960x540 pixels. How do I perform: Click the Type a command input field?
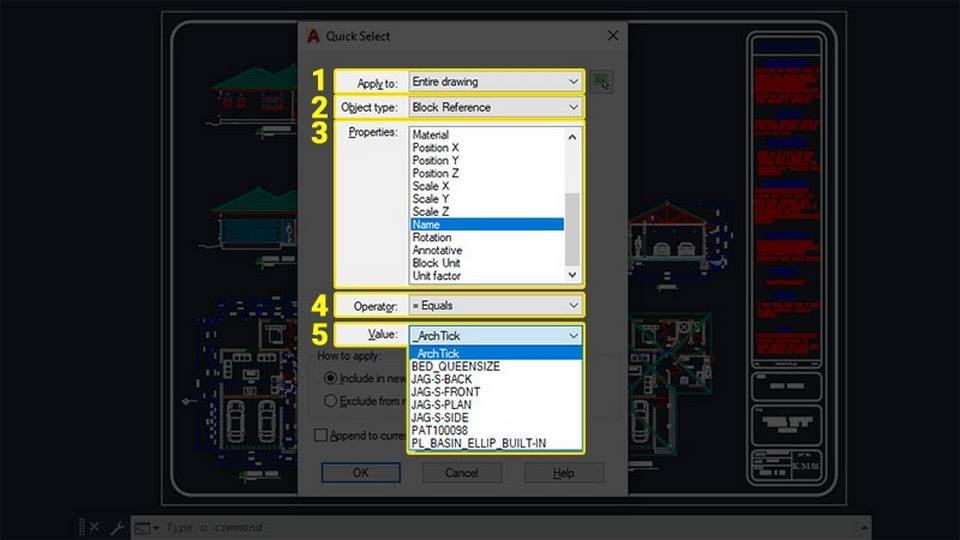[x=508, y=527]
